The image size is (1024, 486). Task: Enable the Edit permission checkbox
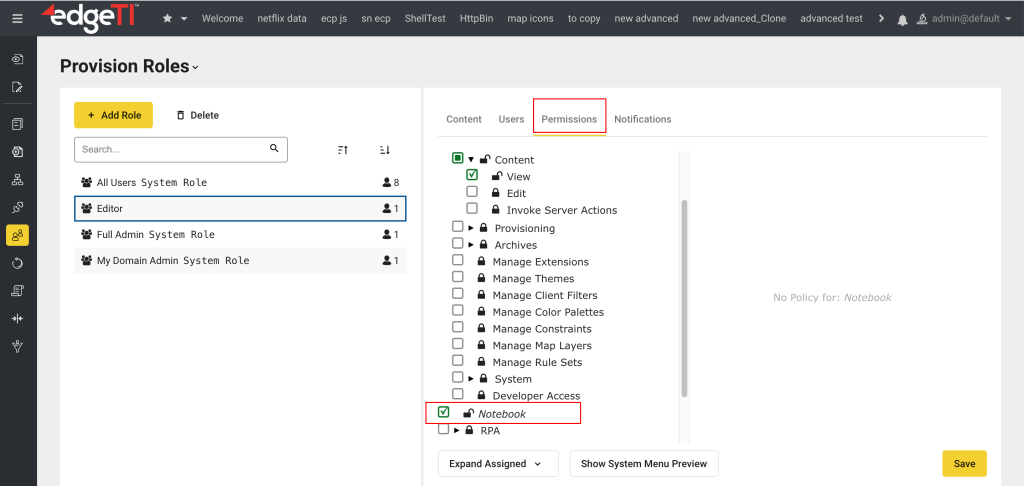tap(472, 192)
